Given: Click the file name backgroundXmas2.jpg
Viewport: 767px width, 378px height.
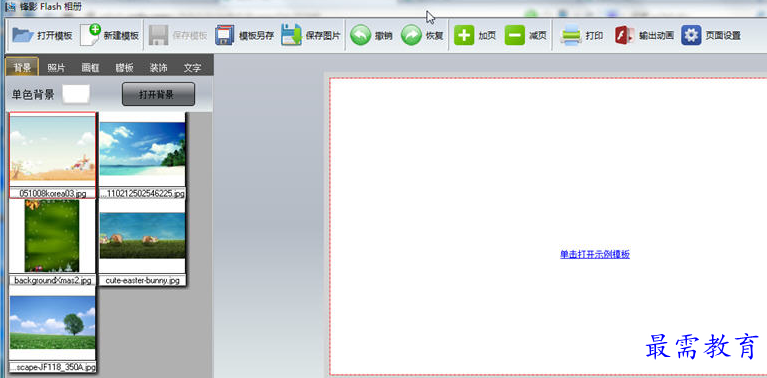Looking at the screenshot, I should pos(52,281).
